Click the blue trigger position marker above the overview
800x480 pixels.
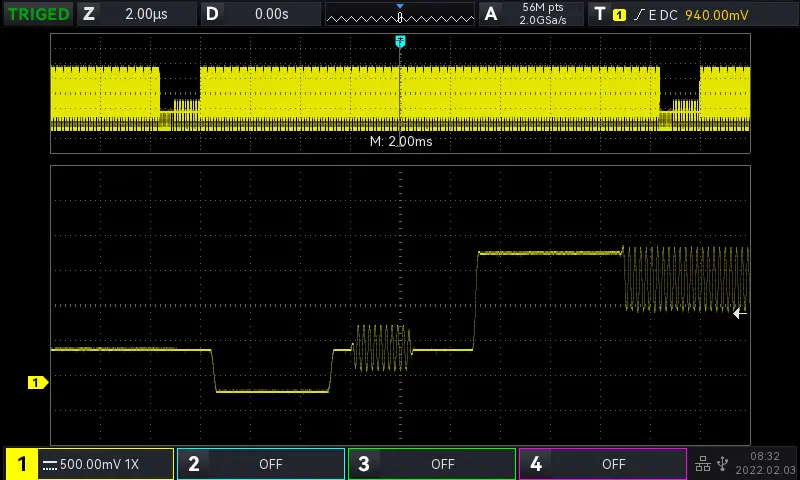coord(400,41)
